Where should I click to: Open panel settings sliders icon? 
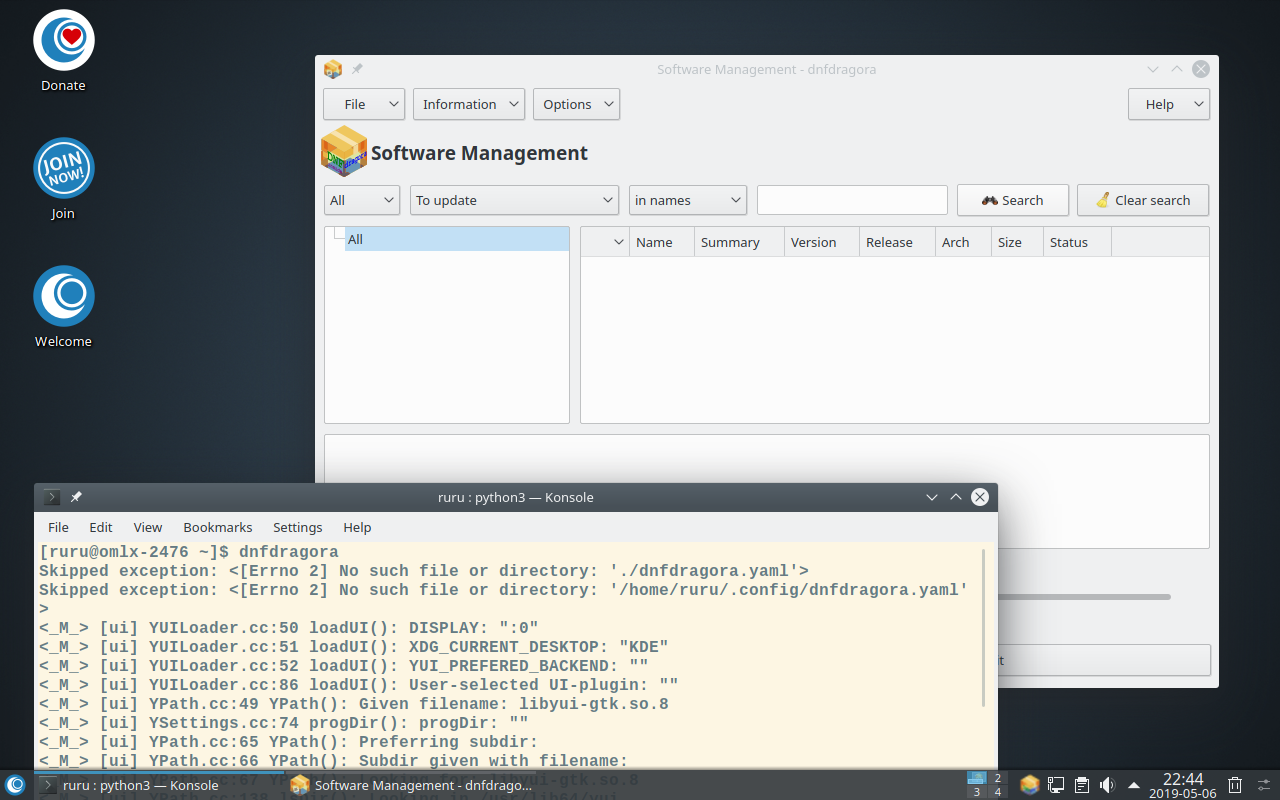pyautogui.click(x=1264, y=785)
